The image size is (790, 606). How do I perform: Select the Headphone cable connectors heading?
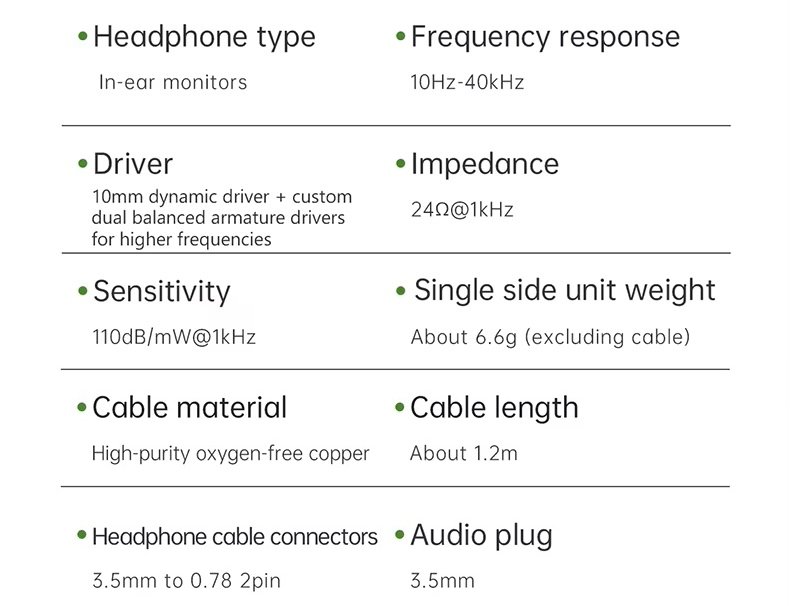[x=235, y=537]
